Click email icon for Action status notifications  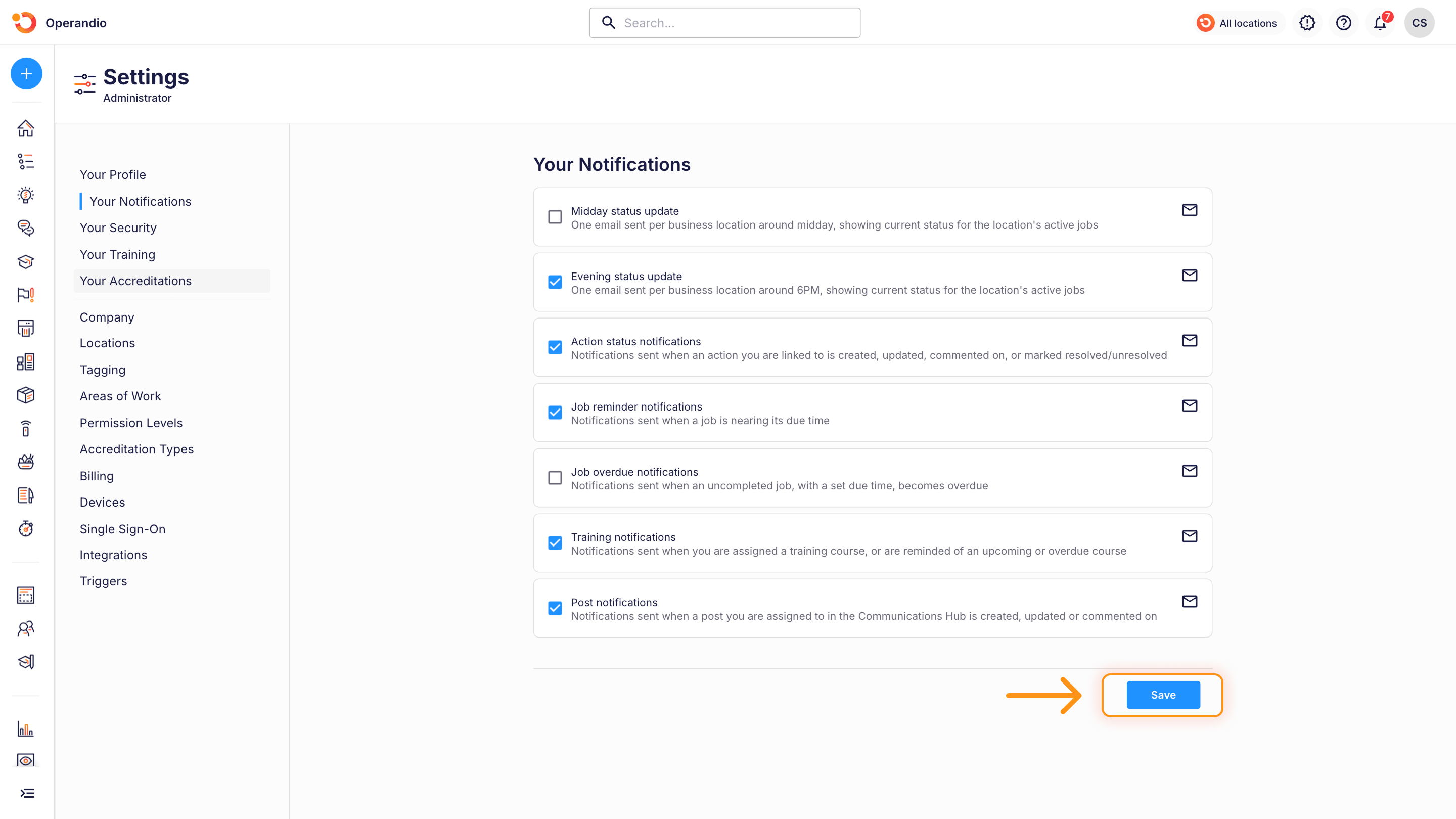1190,340
